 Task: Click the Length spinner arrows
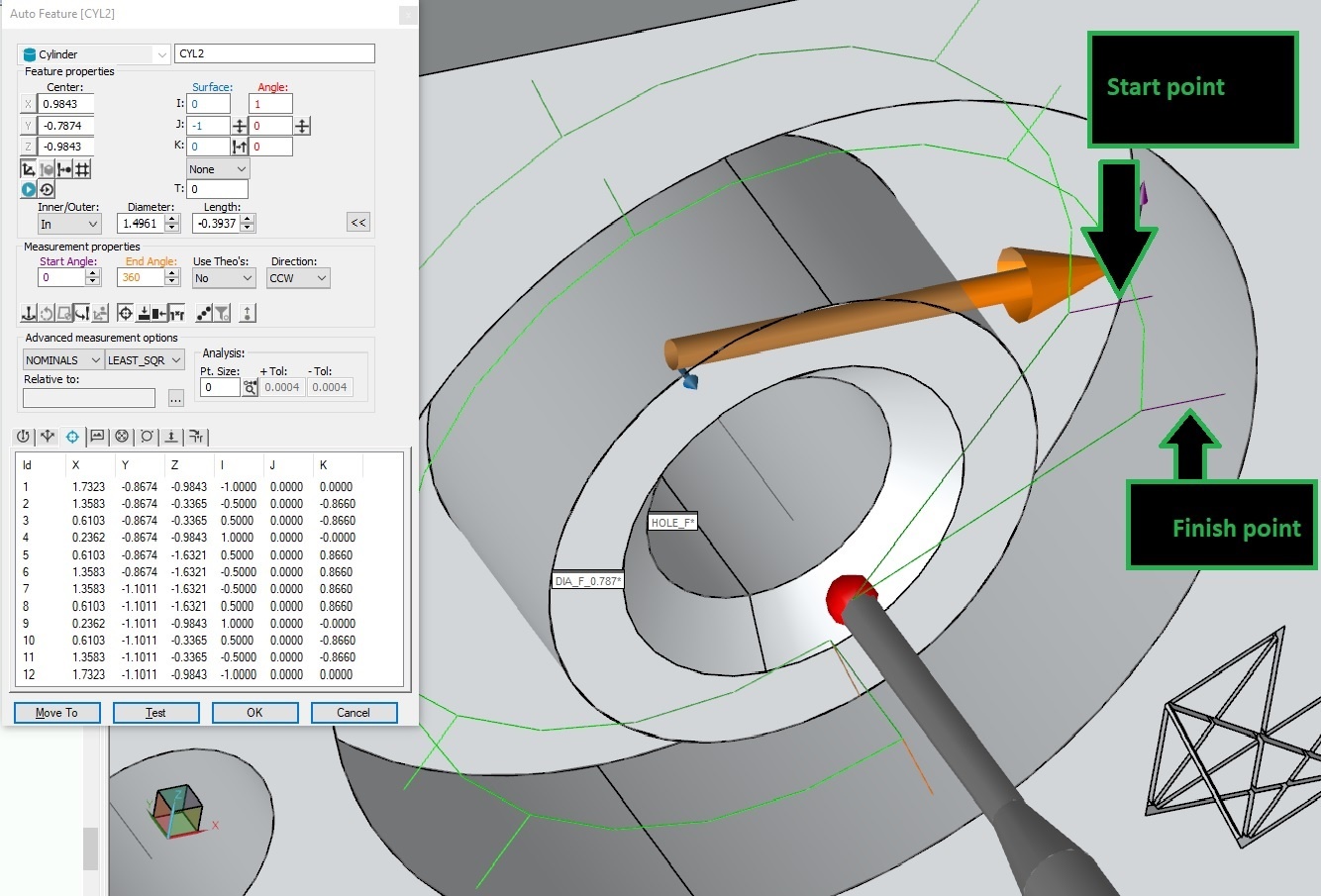pyautogui.click(x=248, y=224)
